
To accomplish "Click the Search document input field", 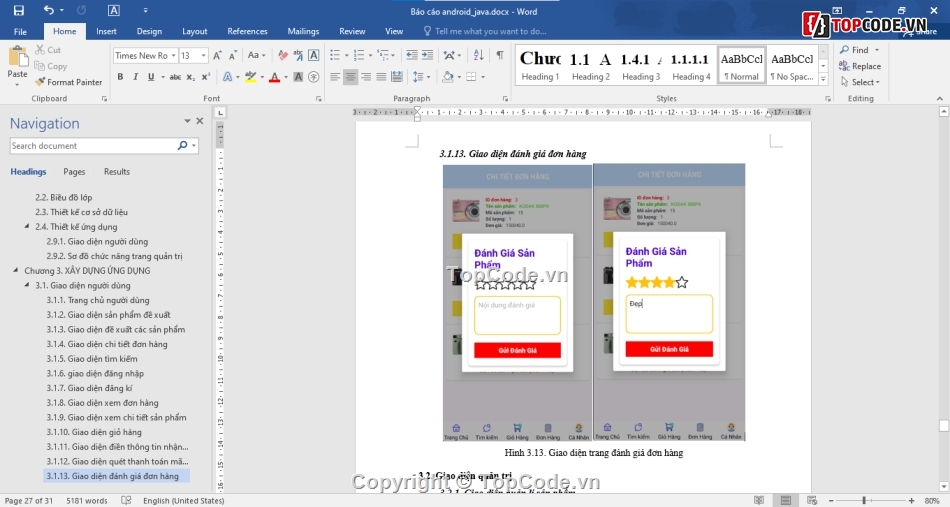I will pos(92,146).
